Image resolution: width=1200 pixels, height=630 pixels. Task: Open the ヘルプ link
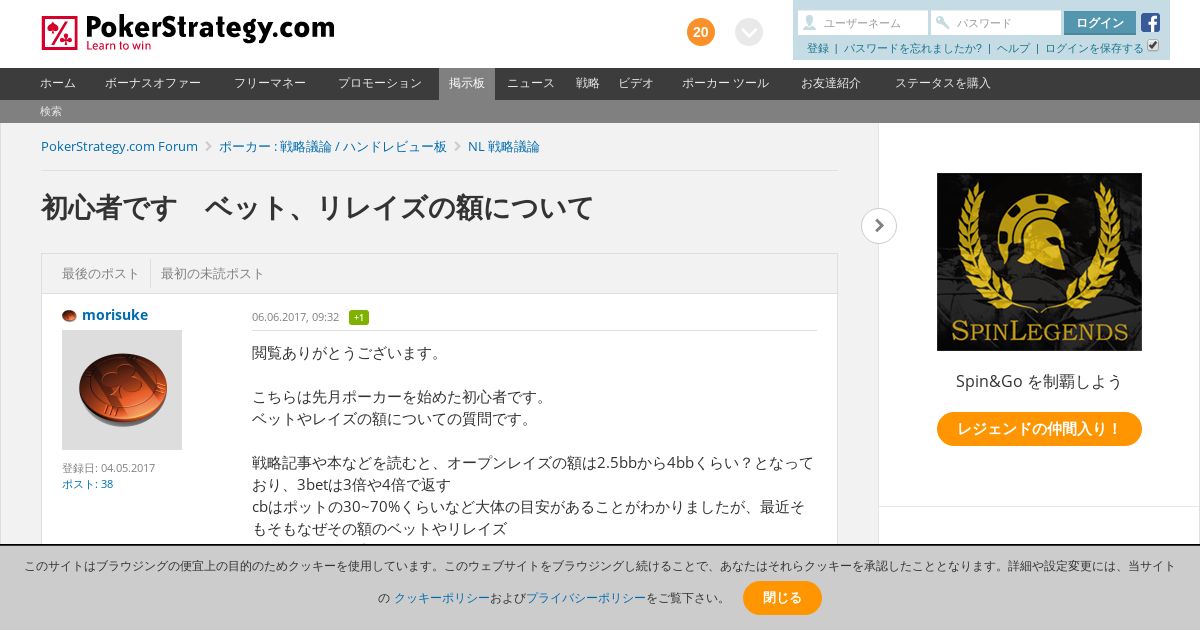pyautogui.click(x=1013, y=48)
